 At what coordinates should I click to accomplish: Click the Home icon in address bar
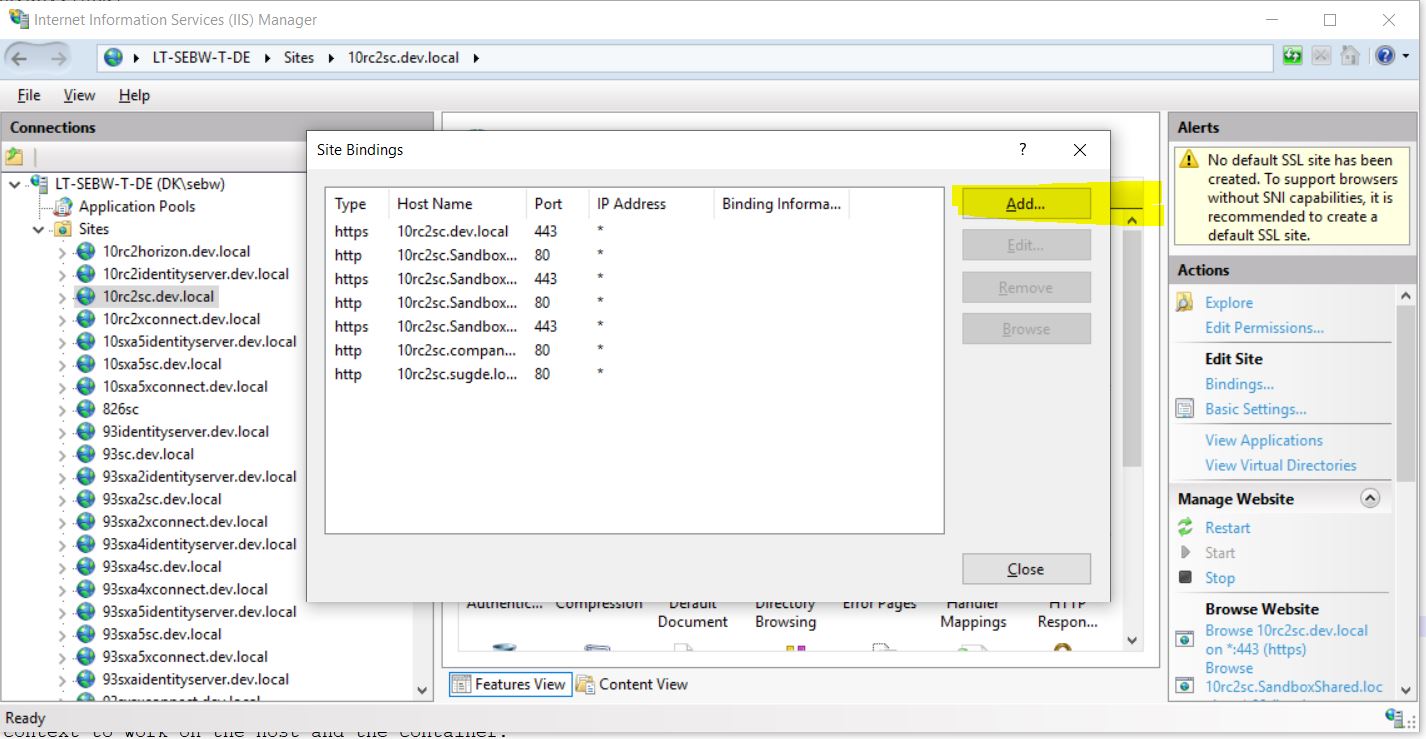(1350, 56)
